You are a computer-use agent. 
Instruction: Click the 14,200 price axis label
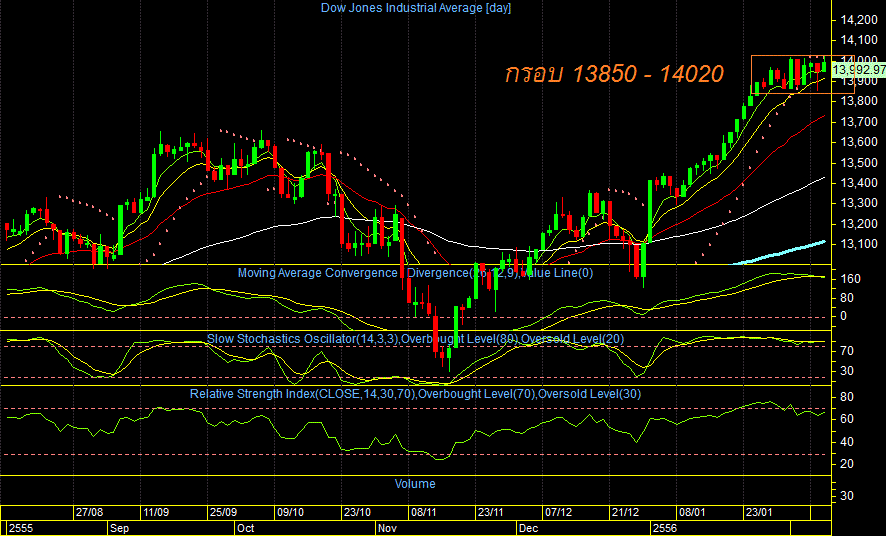859,20
